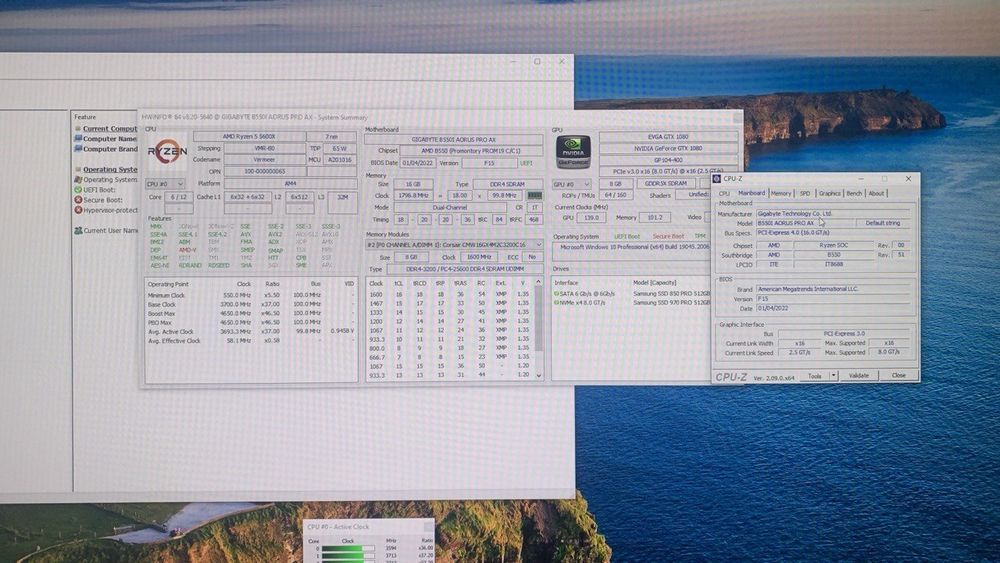Click the NVIDIA GeForce logo

click(x=573, y=152)
